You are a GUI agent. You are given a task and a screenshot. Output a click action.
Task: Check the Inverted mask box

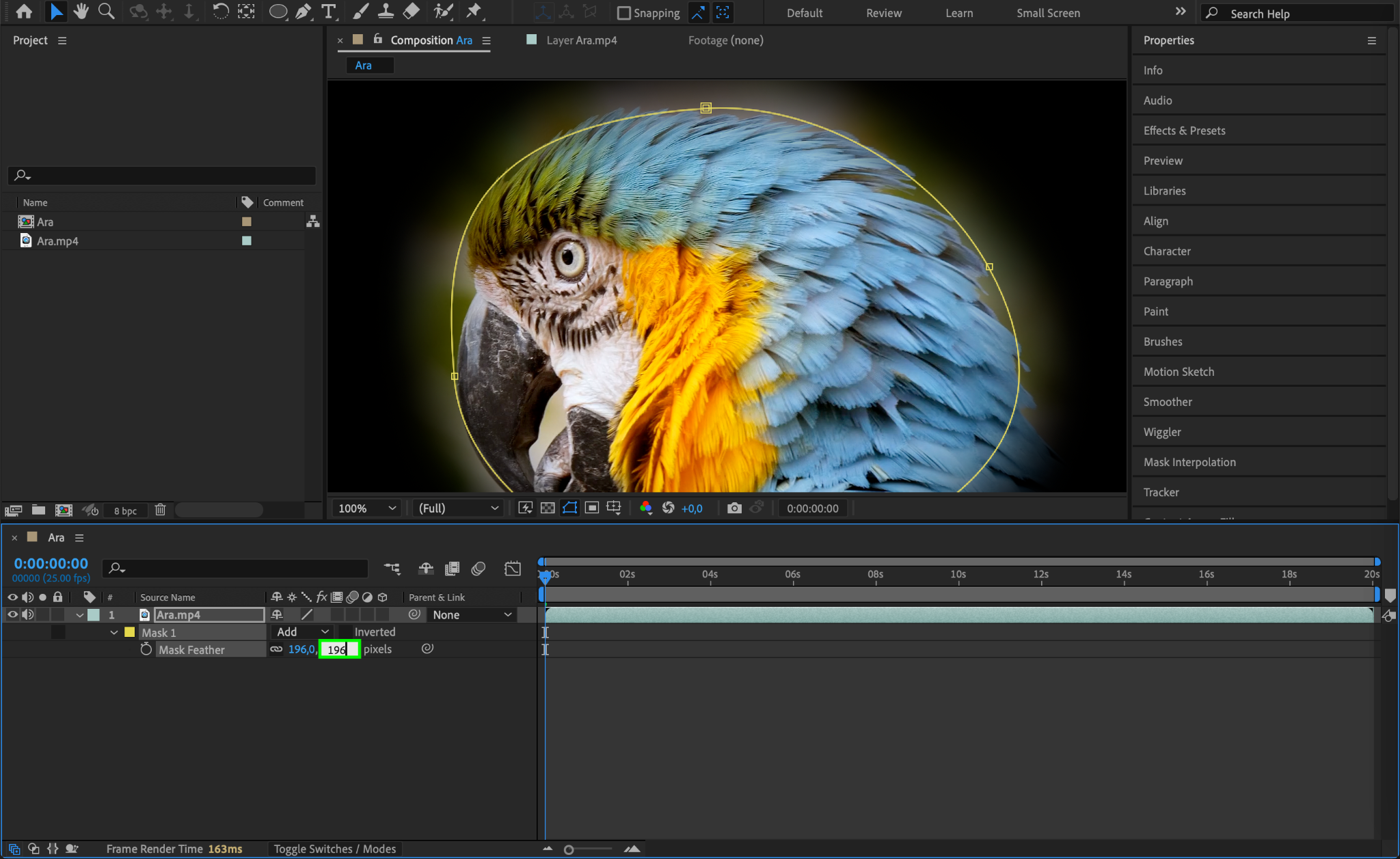coord(346,632)
